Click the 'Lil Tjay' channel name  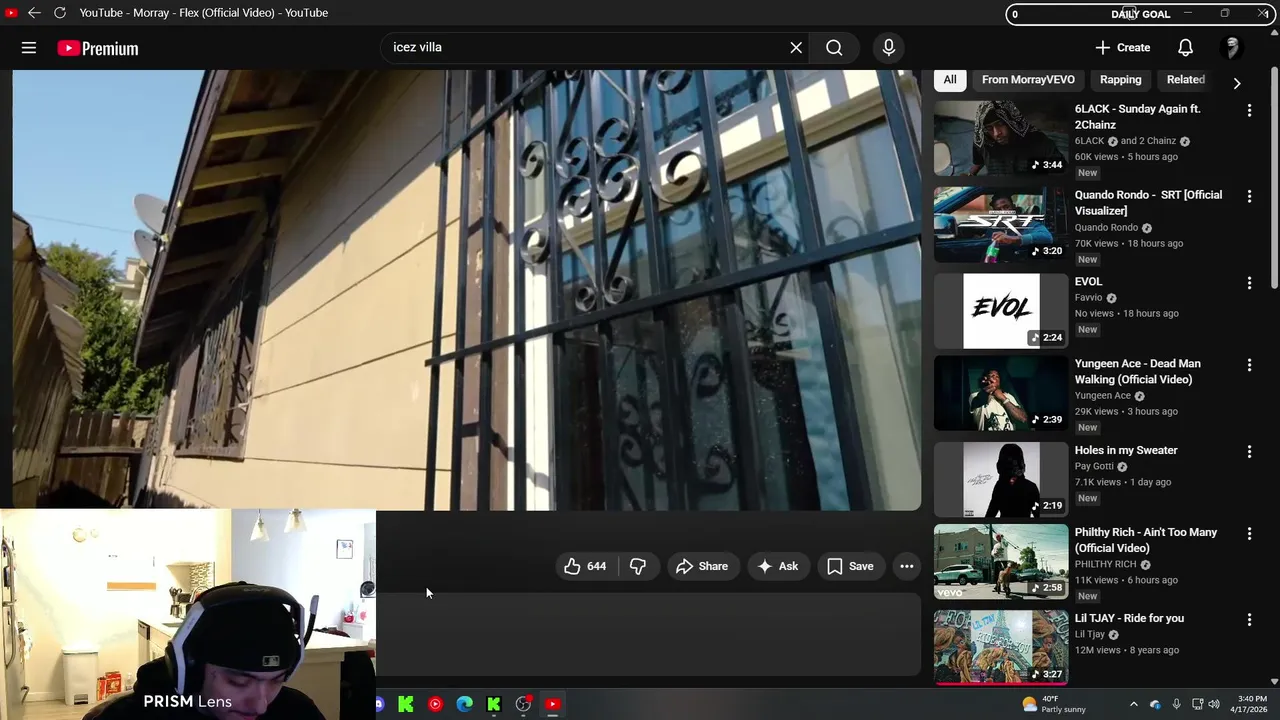pyautogui.click(x=1090, y=634)
